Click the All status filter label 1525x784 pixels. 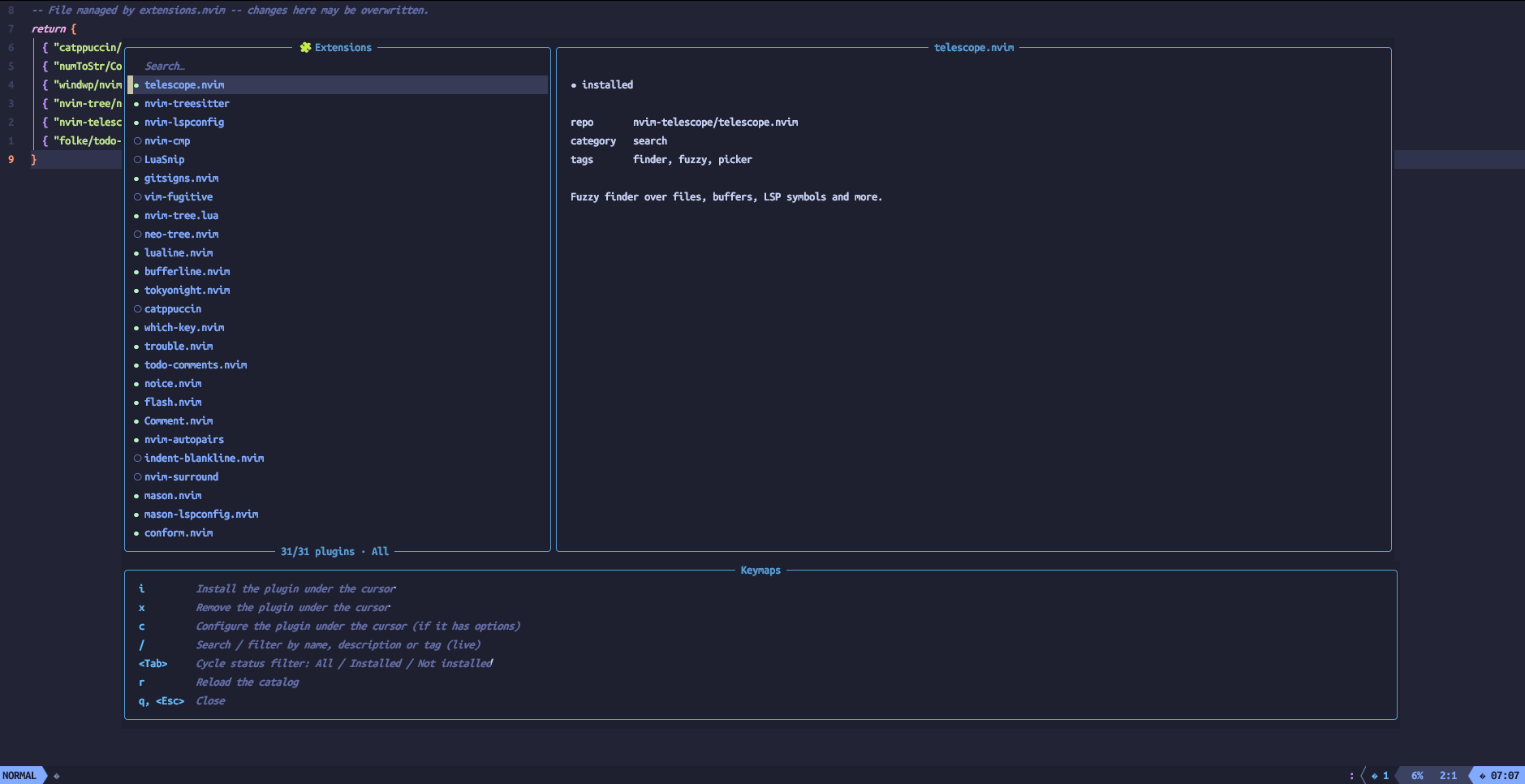[380, 552]
